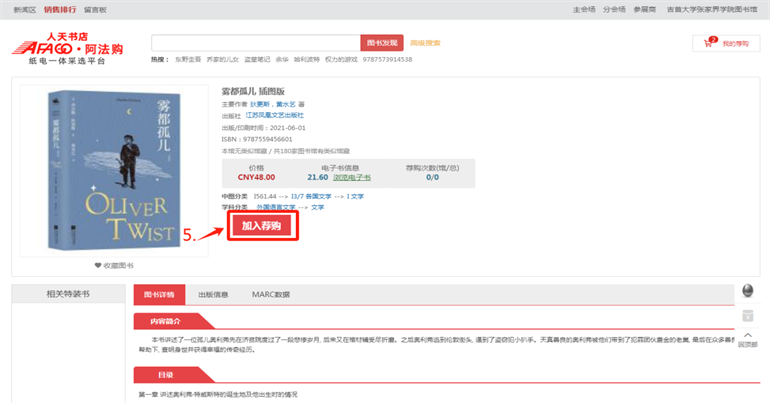Screen dimensions: 770x403
Task: Click the 人天书店 阿法购 logo
Action: [x=65, y=46]
